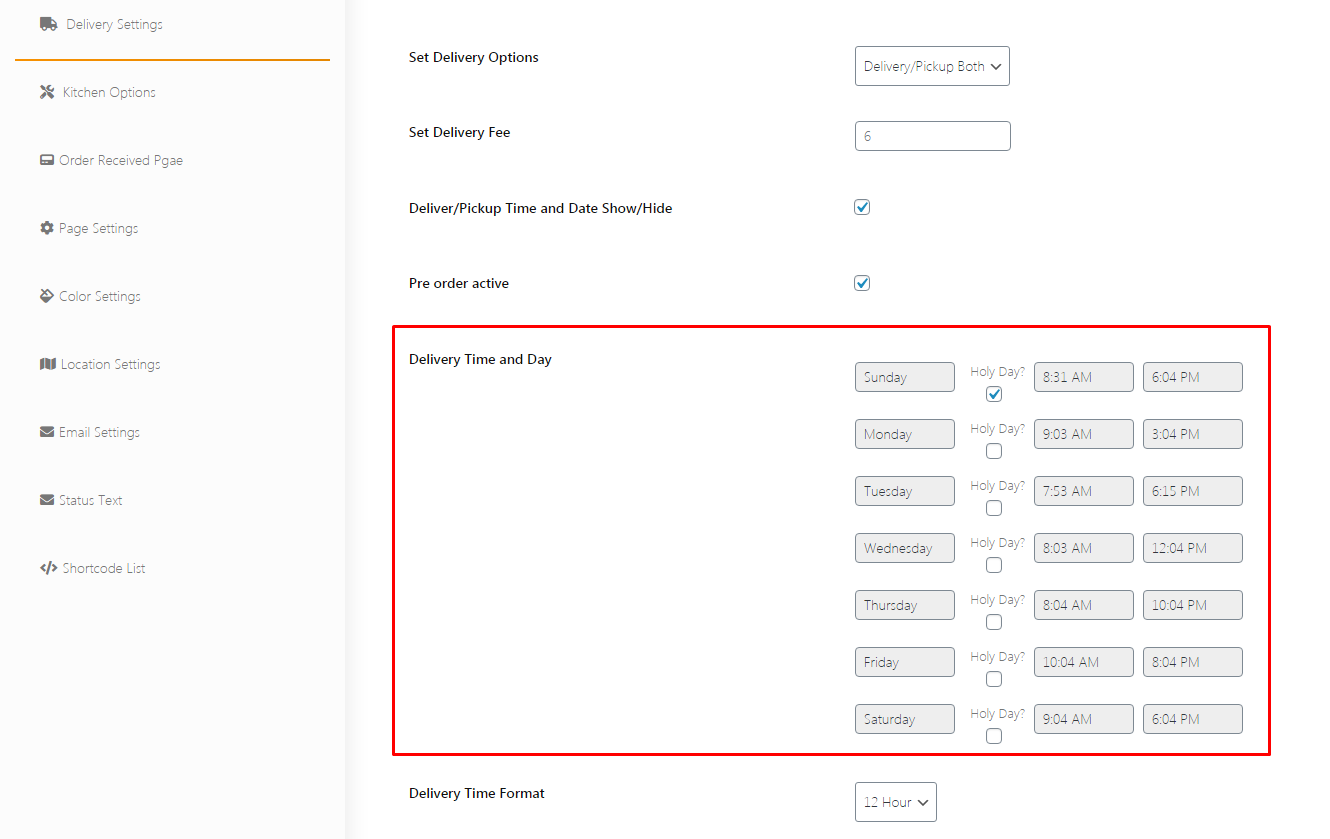This screenshot has width=1330, height=839.
Task: Toggle Pre order active checkbox
Action: tap(862, 283)
